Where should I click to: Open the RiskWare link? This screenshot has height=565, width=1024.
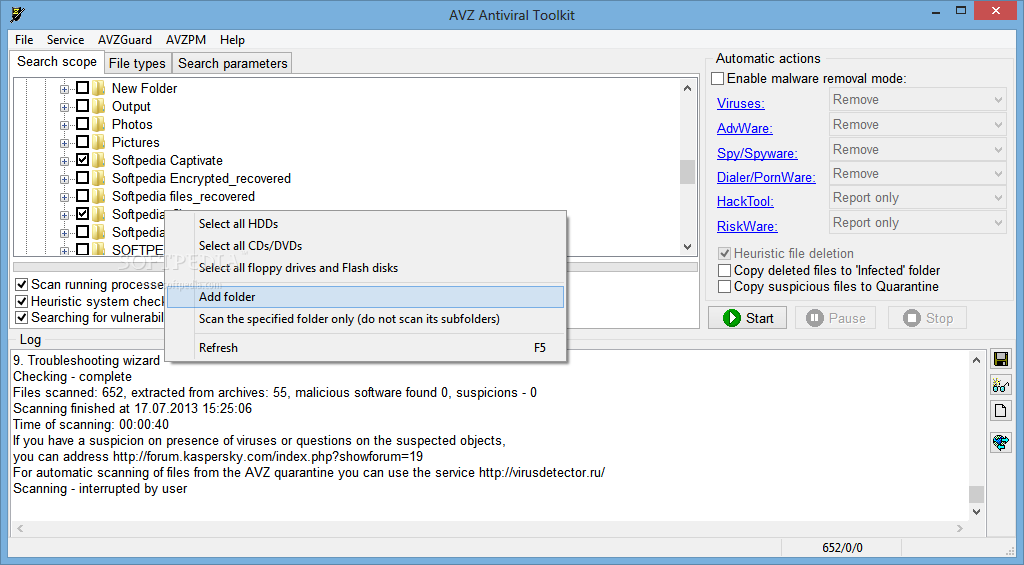click(x=747, y=226)
